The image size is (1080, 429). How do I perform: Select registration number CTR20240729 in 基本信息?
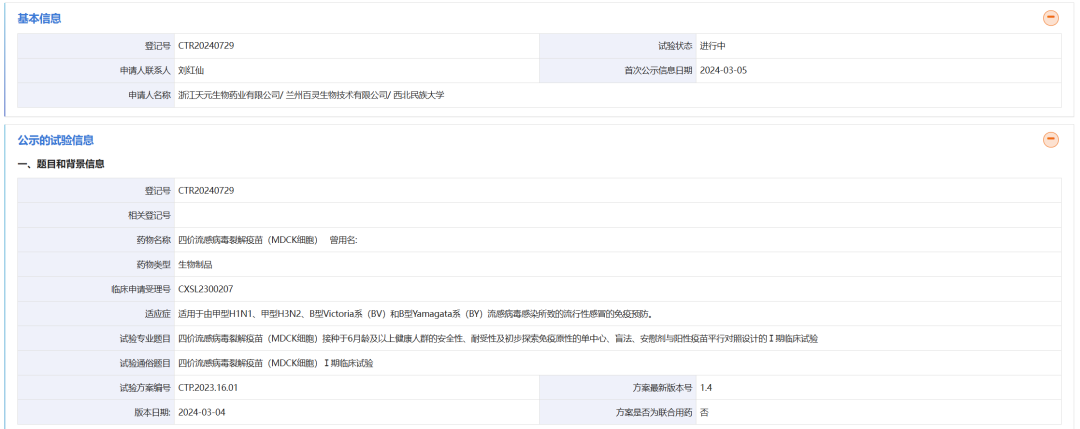click(x=206, y=45)
